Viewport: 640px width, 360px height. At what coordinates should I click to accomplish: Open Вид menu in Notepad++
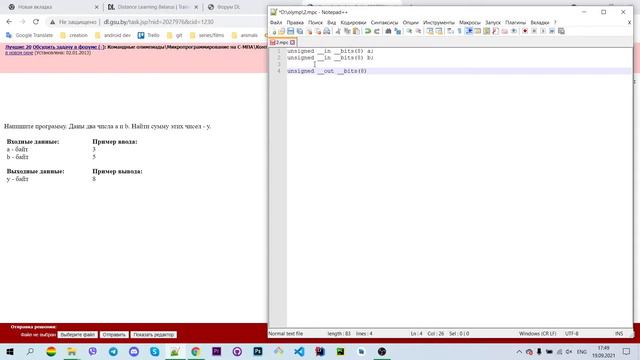(x=331, y=22)
